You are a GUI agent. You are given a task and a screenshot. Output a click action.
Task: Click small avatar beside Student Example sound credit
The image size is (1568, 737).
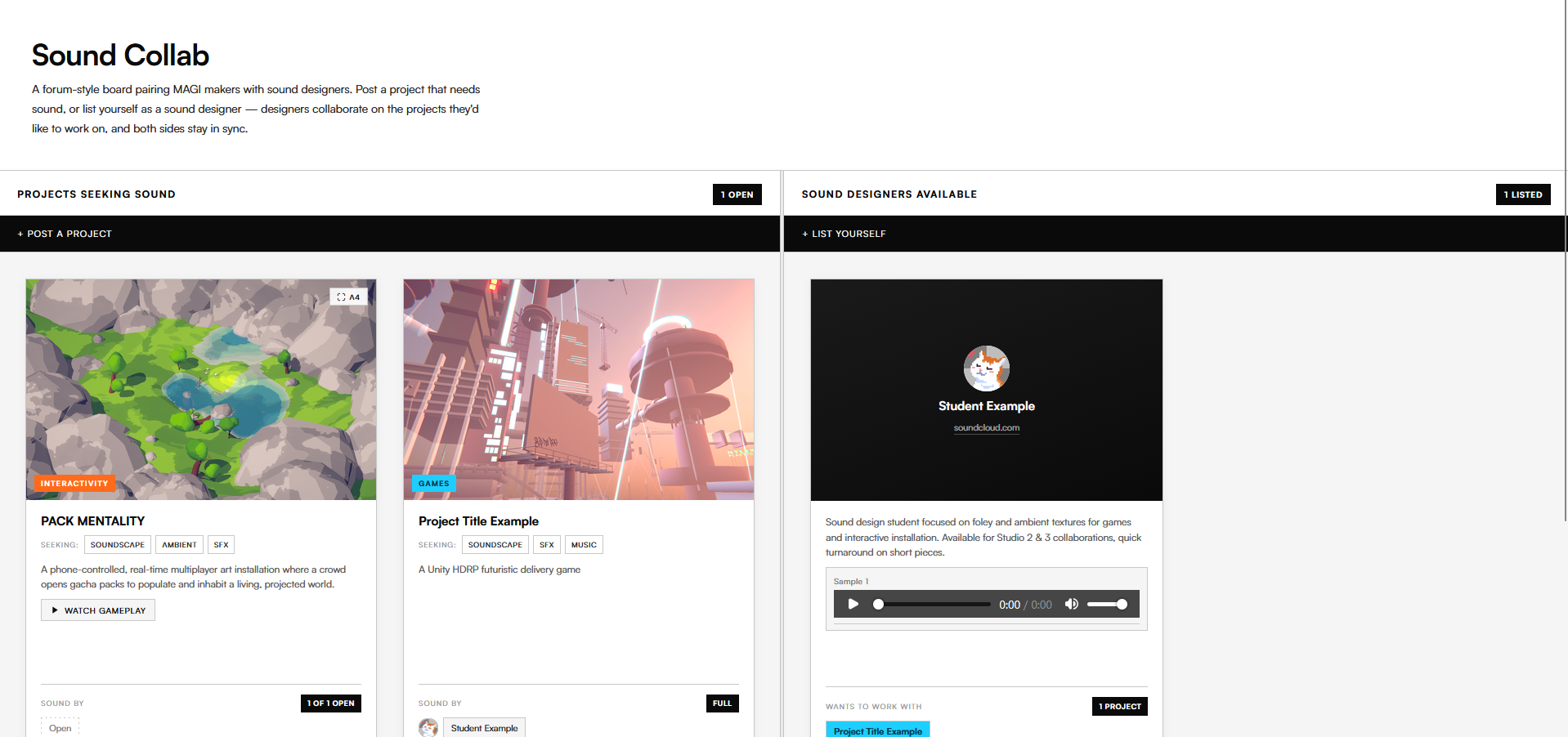pos(428,728)
